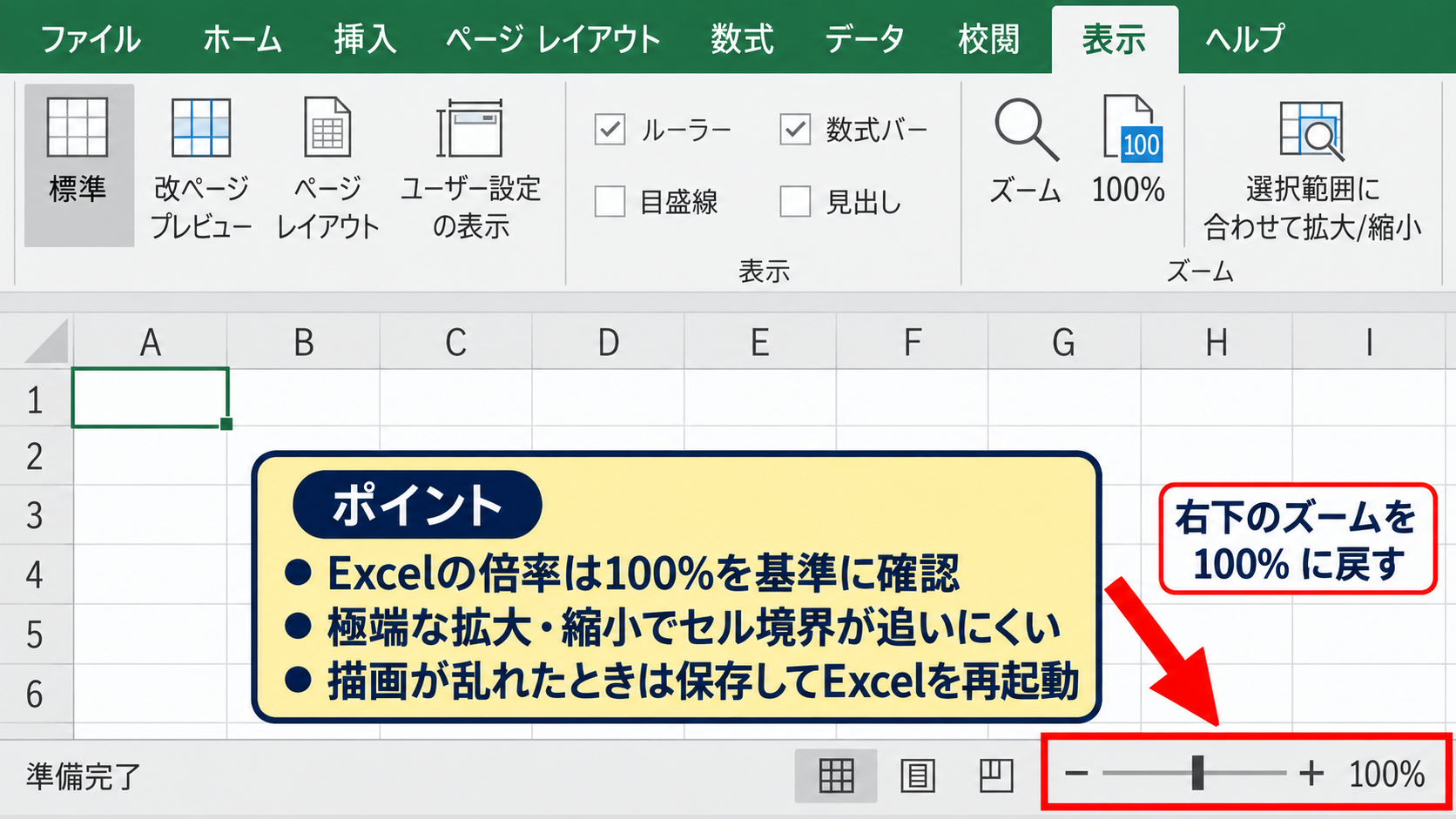Open the 校閲 tab
Image resolution: width=1456 pixels, height=819 pixels.
click(988, 39)
